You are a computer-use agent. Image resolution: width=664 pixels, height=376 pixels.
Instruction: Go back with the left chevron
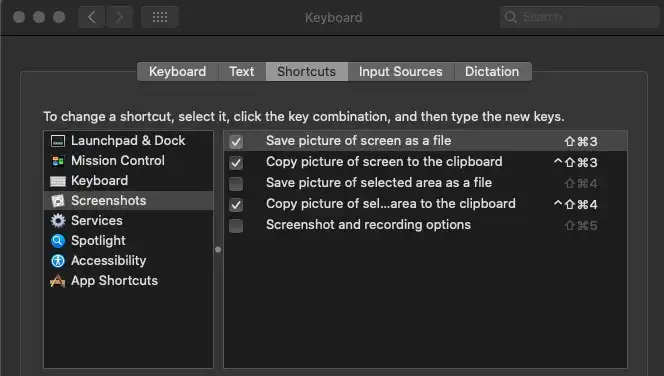pyautogui.click(x=92, y=17)
